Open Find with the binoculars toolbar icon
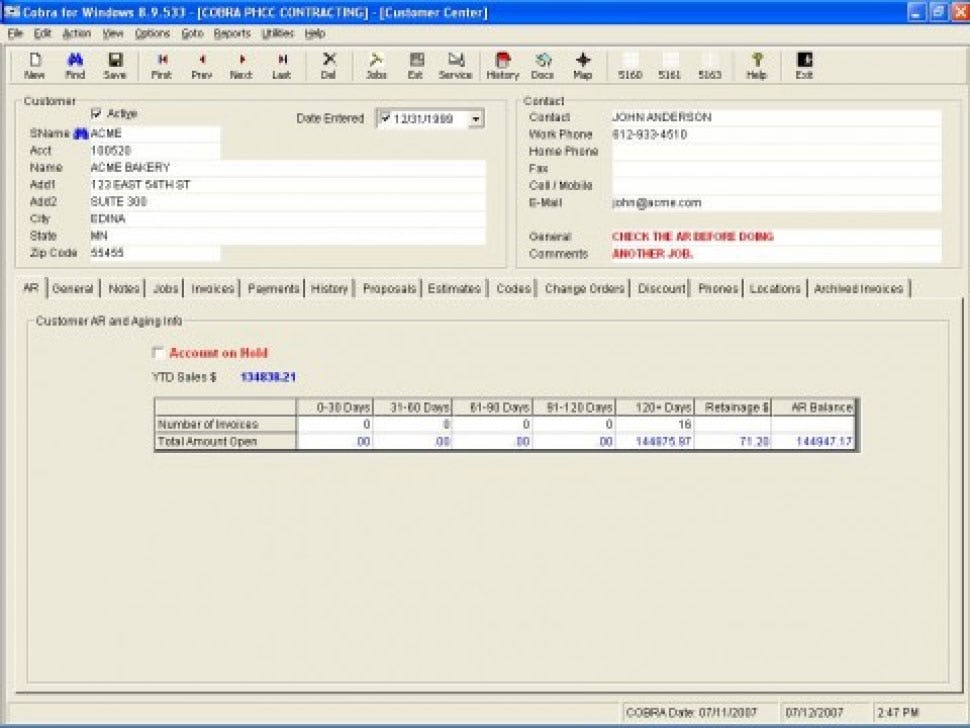Image resolution: width=970 pixels, height=728 pixels. pos(75,66)
